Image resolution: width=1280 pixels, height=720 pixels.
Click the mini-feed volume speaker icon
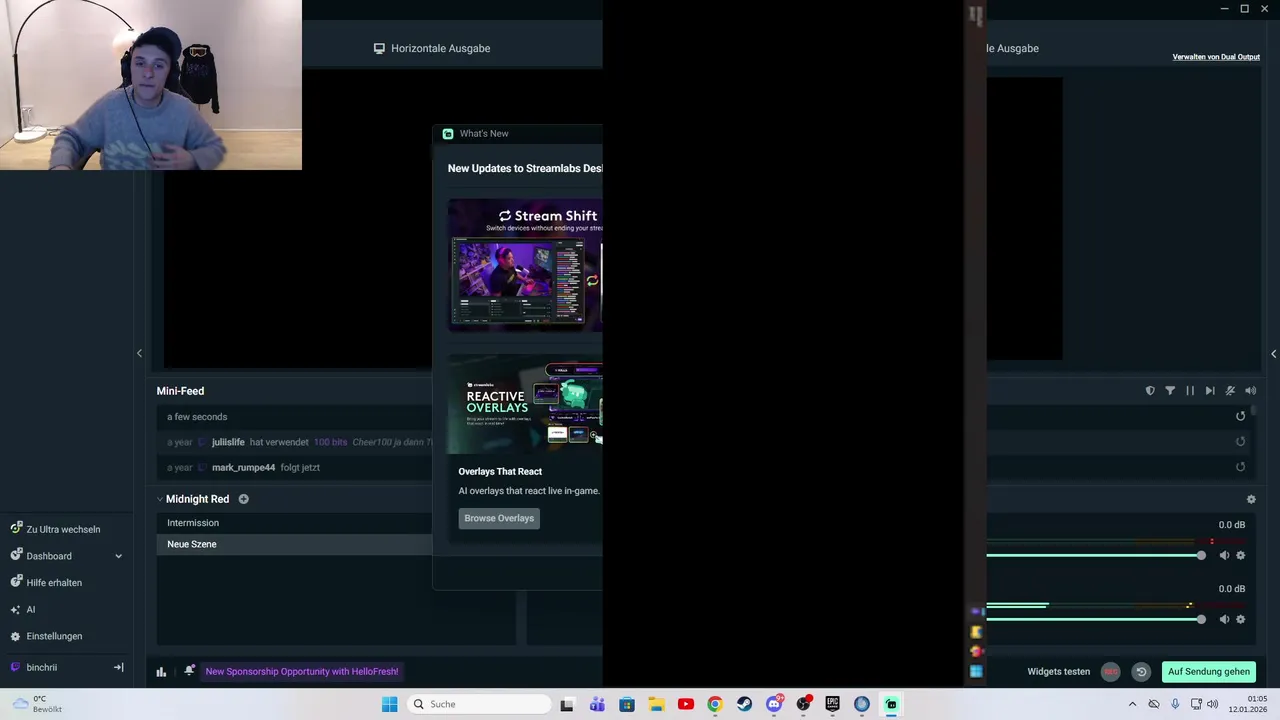click(1250, 391)
